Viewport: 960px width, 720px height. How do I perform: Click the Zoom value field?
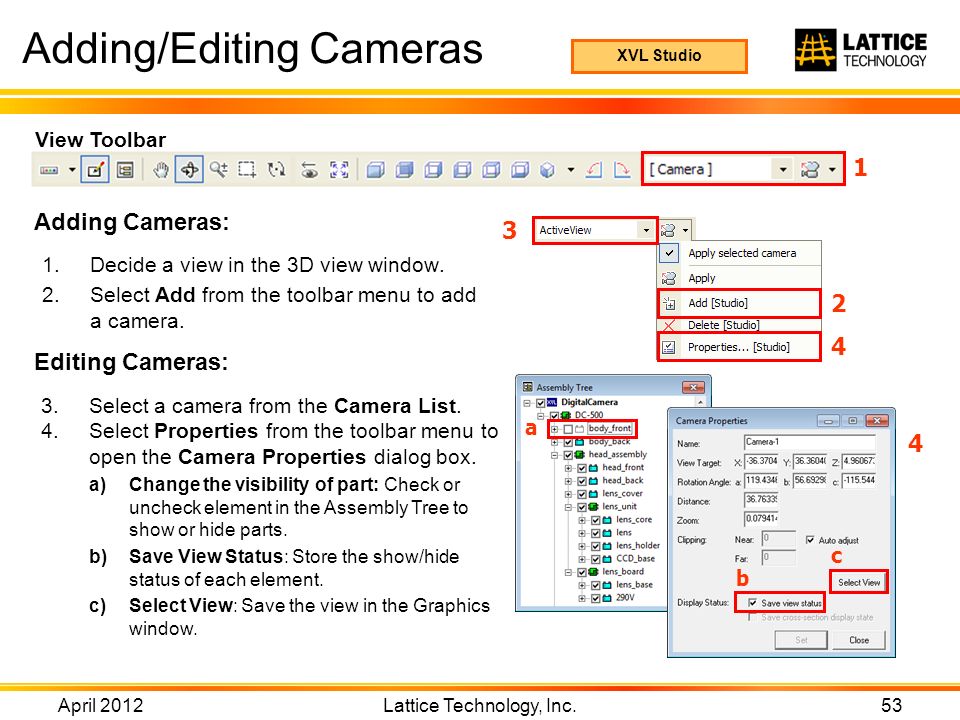click(761, 519)
